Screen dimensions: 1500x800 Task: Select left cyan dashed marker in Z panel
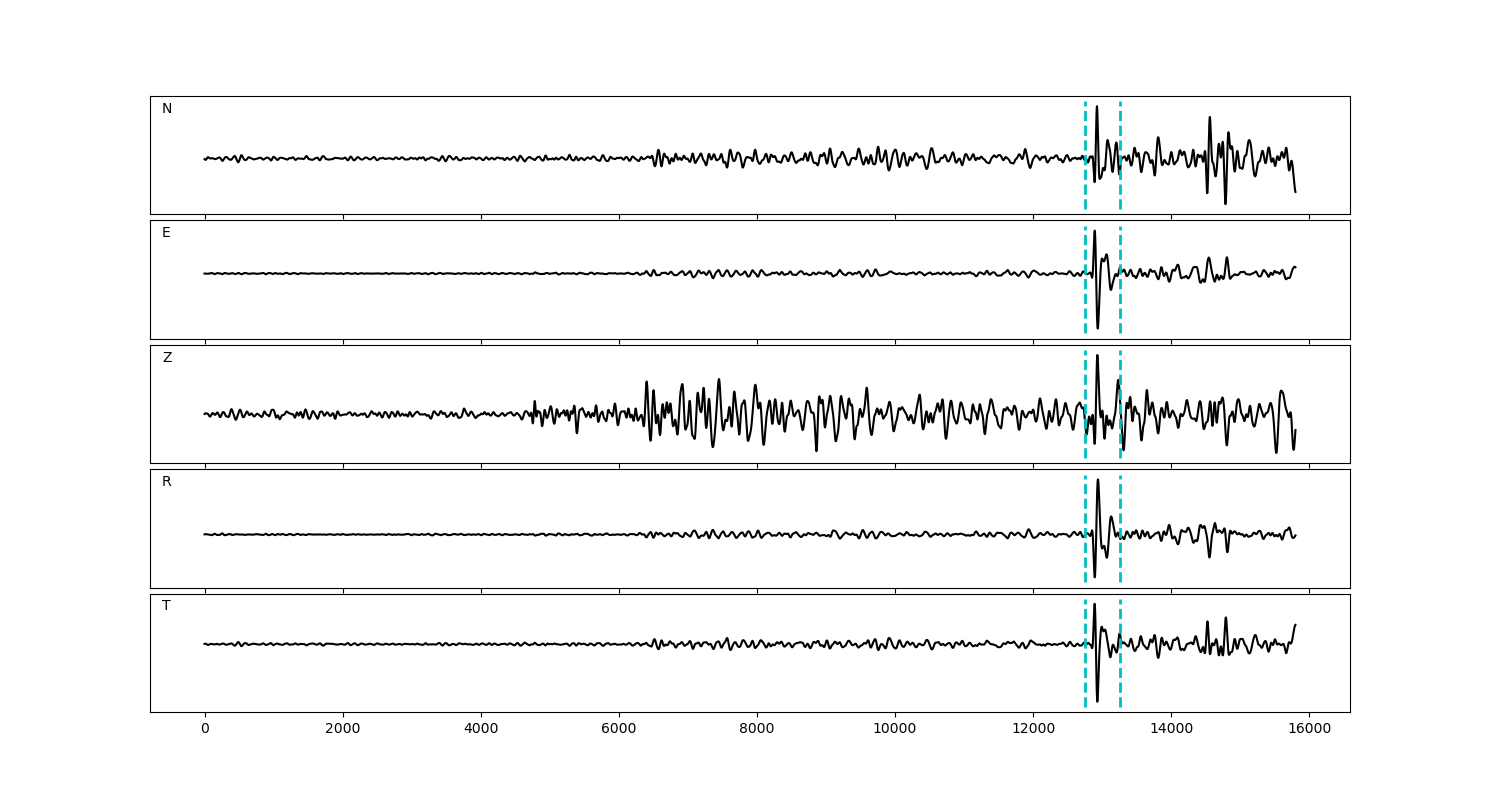[x=1085, y=380]
